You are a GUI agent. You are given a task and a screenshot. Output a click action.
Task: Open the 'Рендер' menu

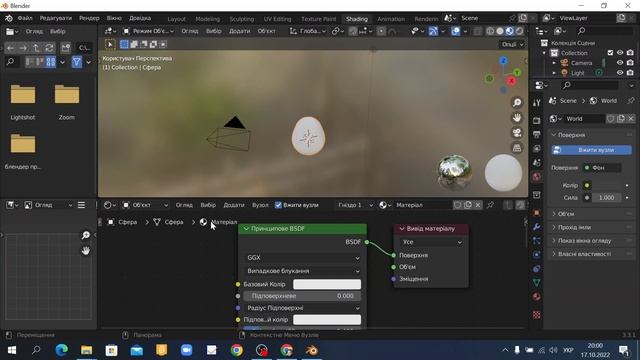click(x=89, y=18)
